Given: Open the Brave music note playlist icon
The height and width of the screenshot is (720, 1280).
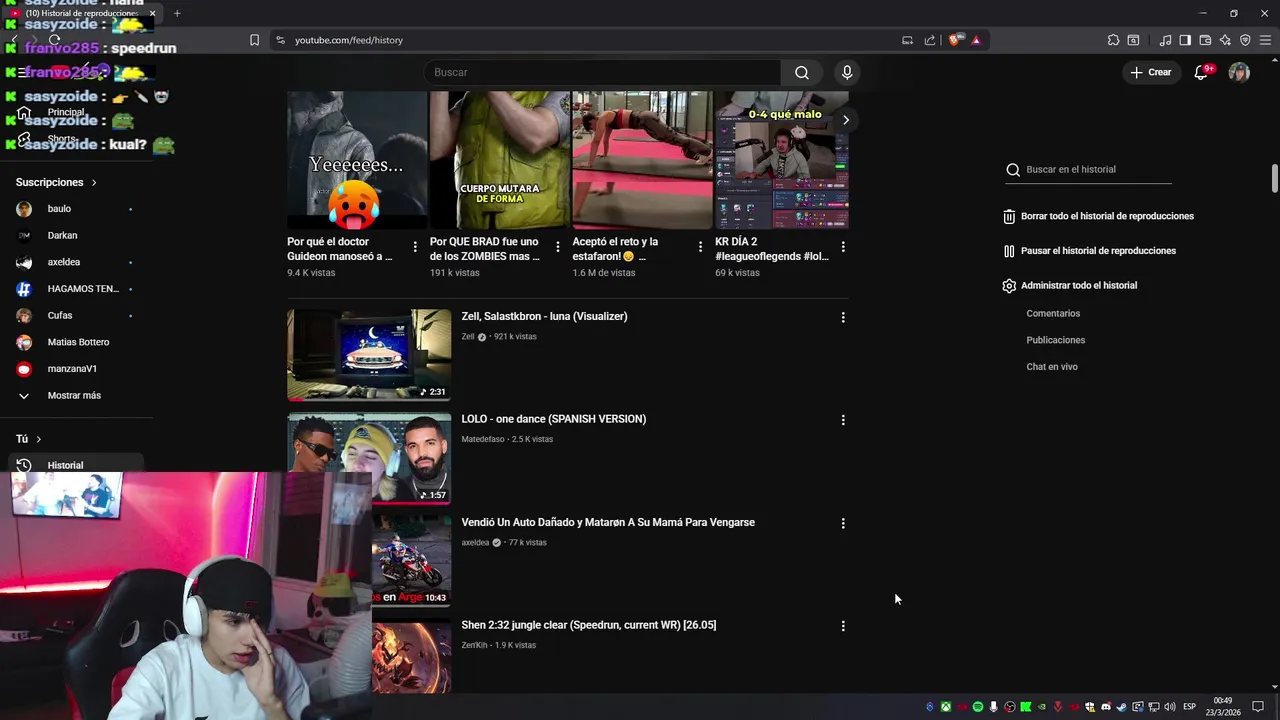Looking at the screenshot, I should [1165, 40].
